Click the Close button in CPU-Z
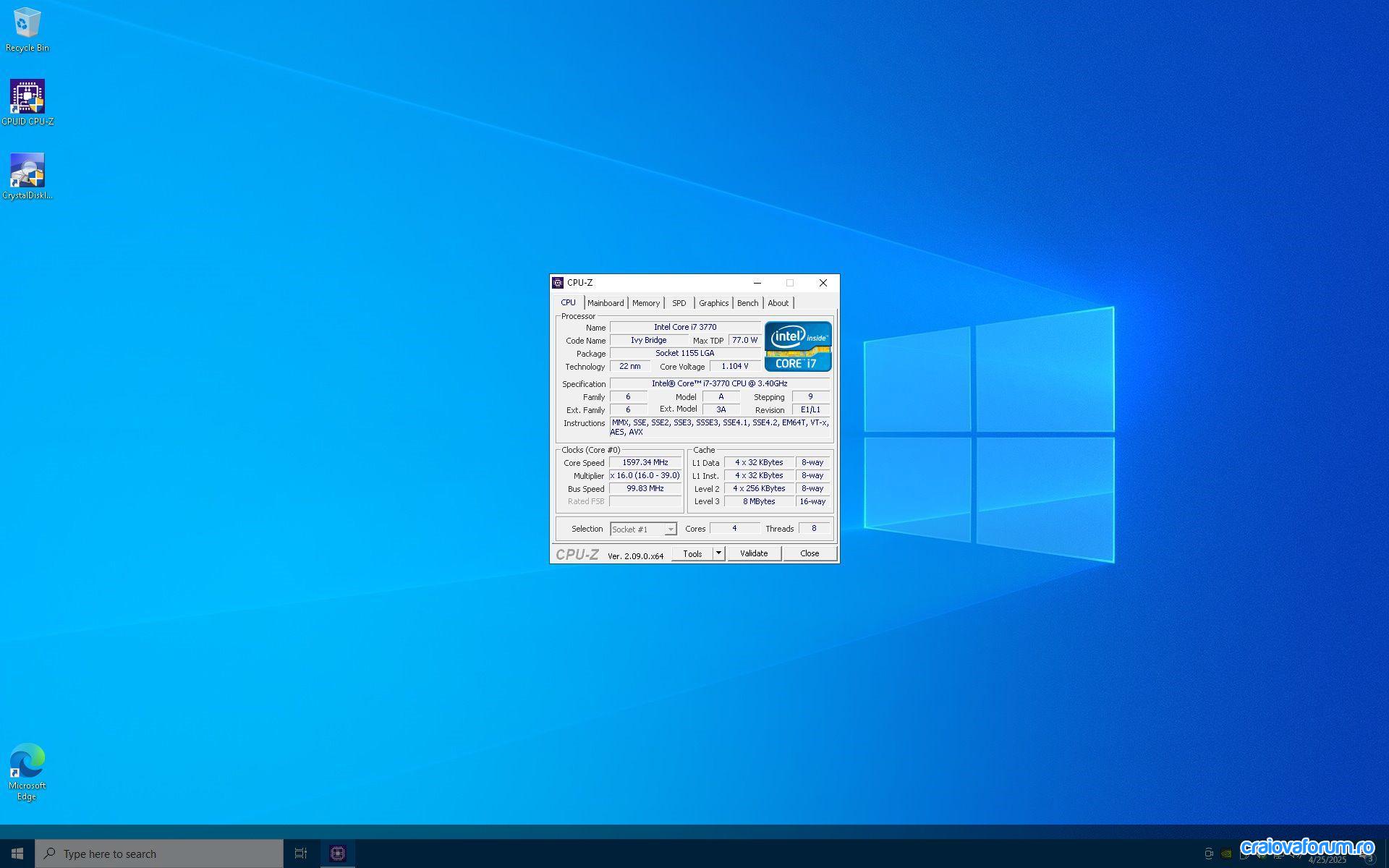 810,553
